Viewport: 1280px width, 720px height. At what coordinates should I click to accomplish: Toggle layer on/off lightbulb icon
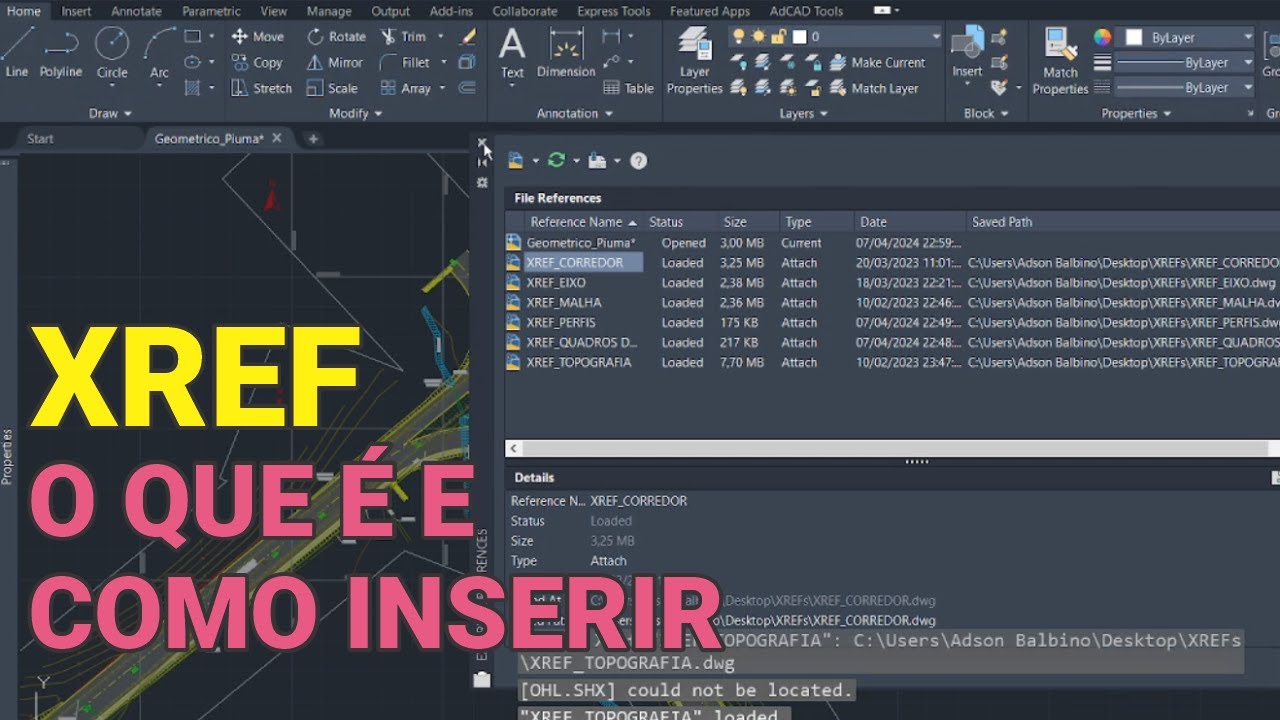(739, 36)
